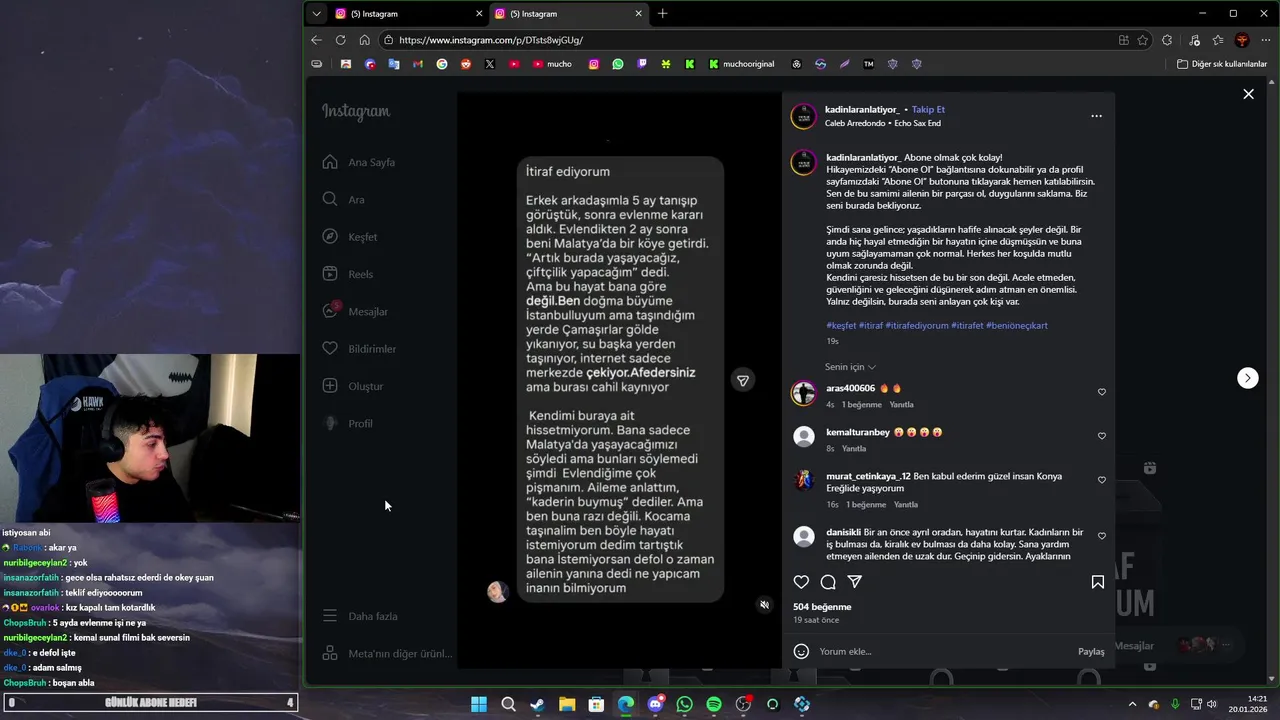This screenshot has width=1280, height=720.
Task: Expand the Senin için comments filter
Action: pos(850,367)
